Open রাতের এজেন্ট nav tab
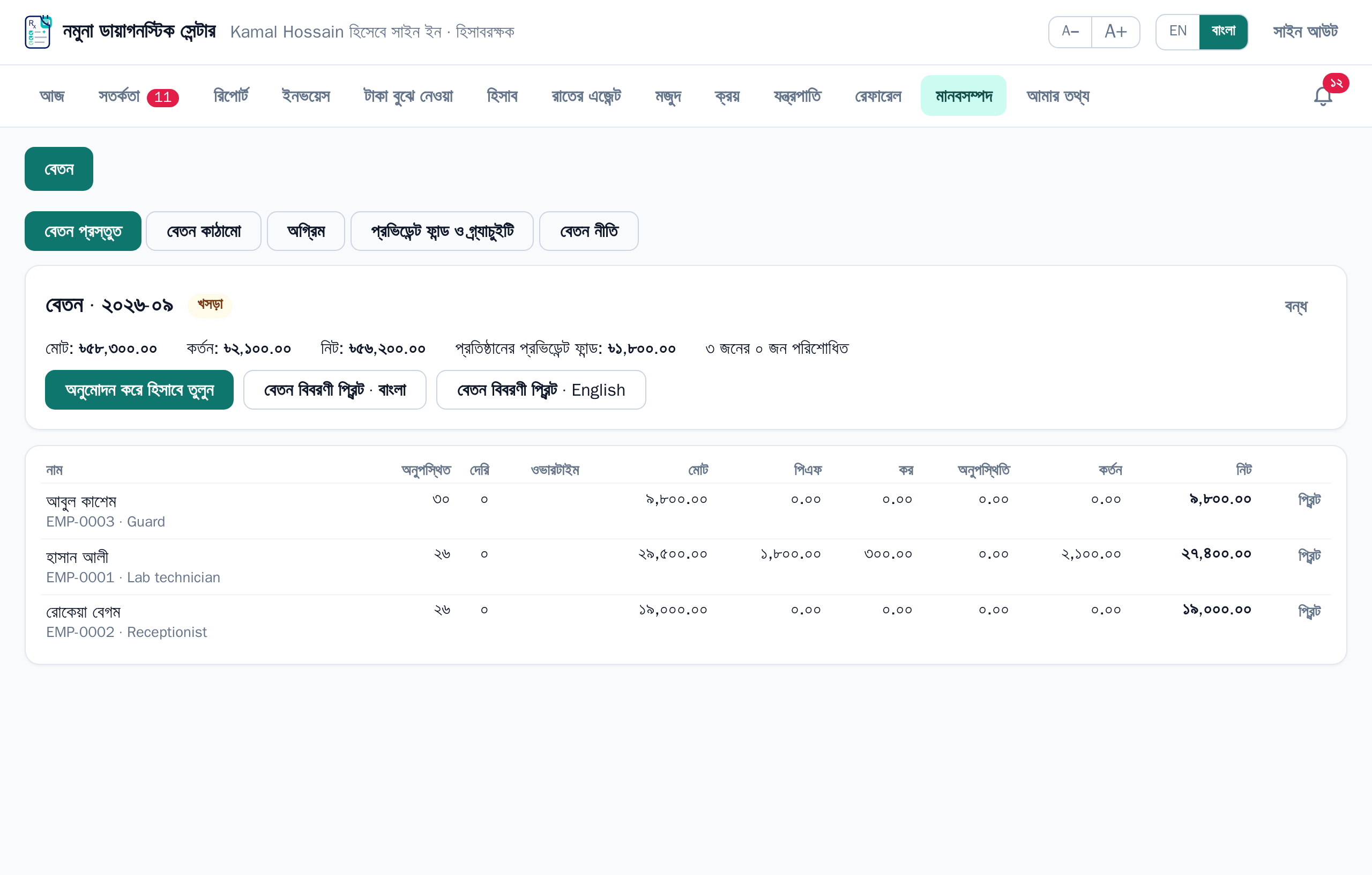 (x=586, y=96)
